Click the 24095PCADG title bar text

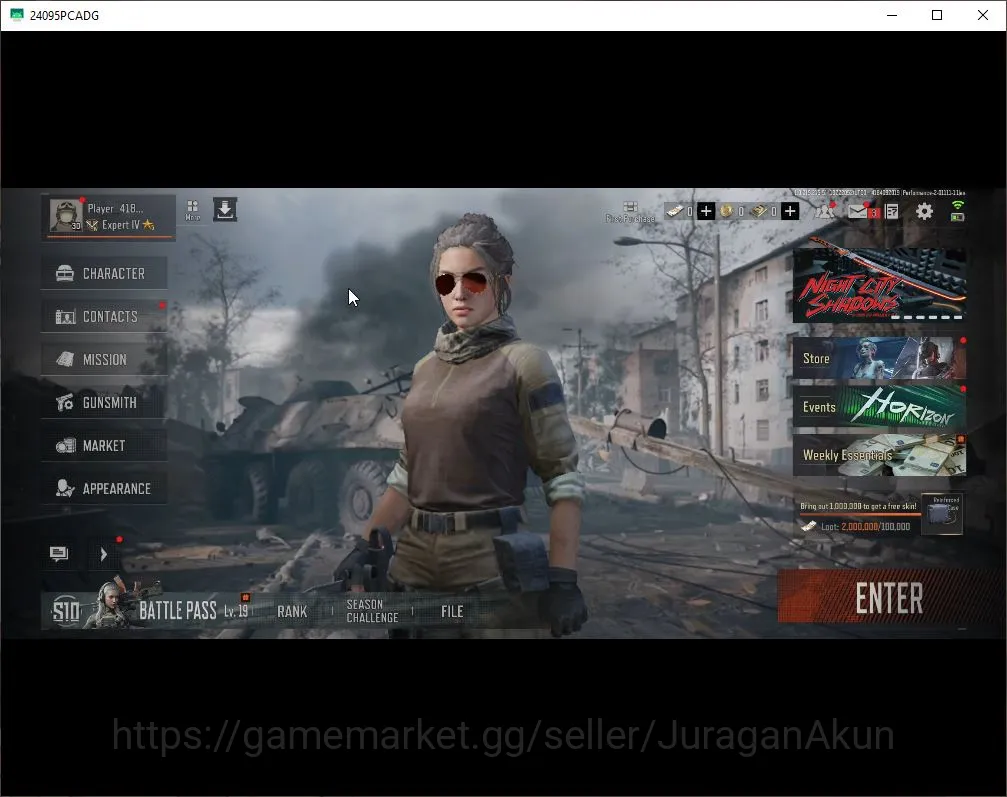[64, 15]
